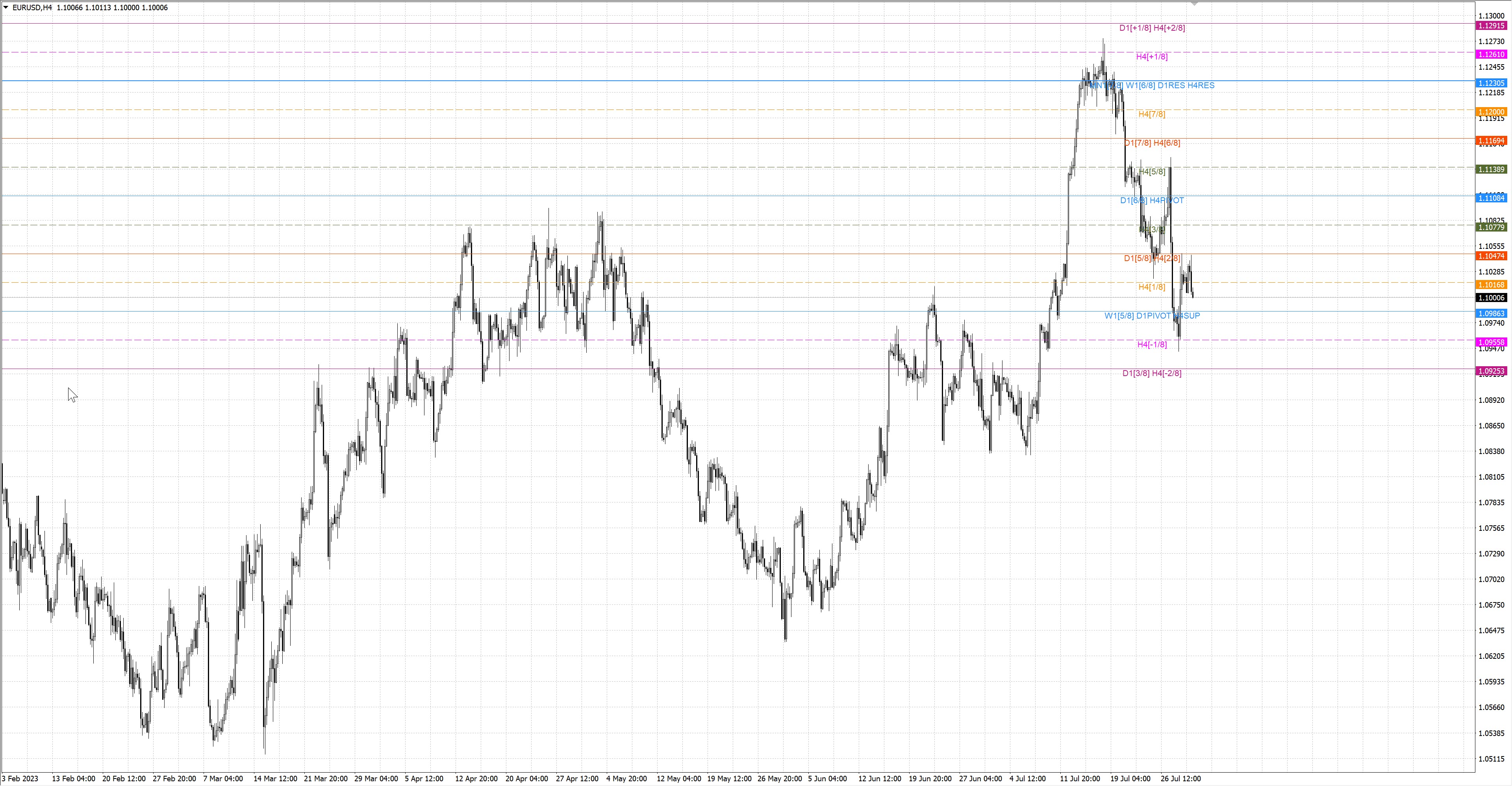This screenshot has height=786, width=1512.
Task: Select the orange 1.12000 price tag
Action: [1491, 112]
